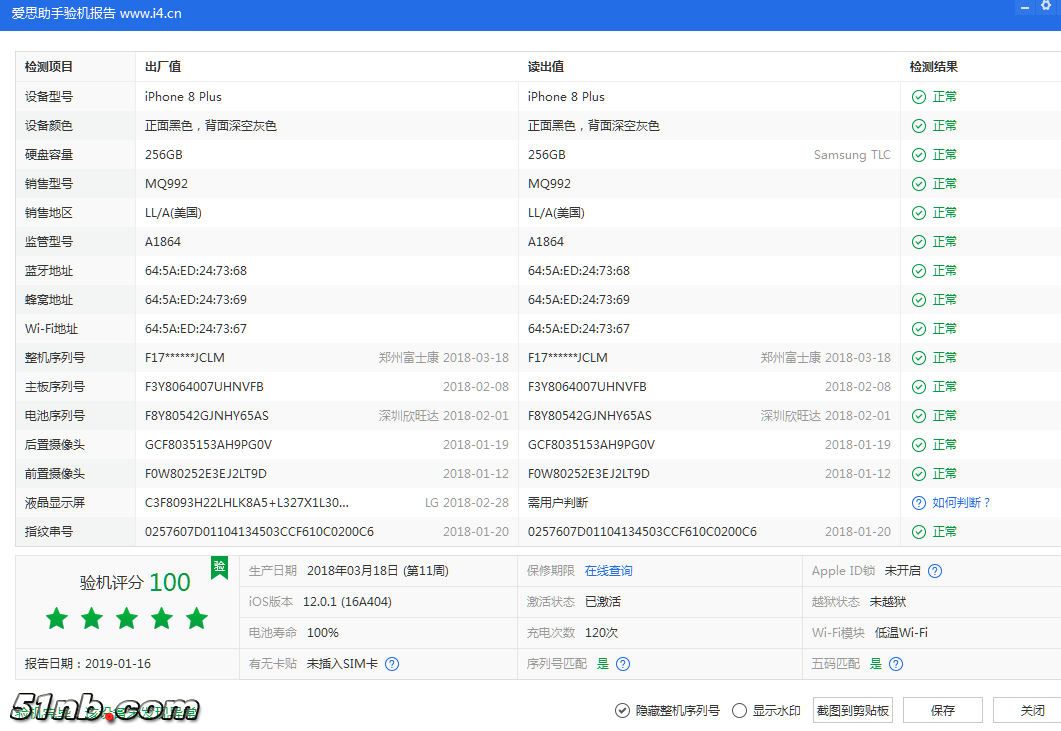
Task: Click the check icon next to 蓝牙地址 result
Action: 918,270
